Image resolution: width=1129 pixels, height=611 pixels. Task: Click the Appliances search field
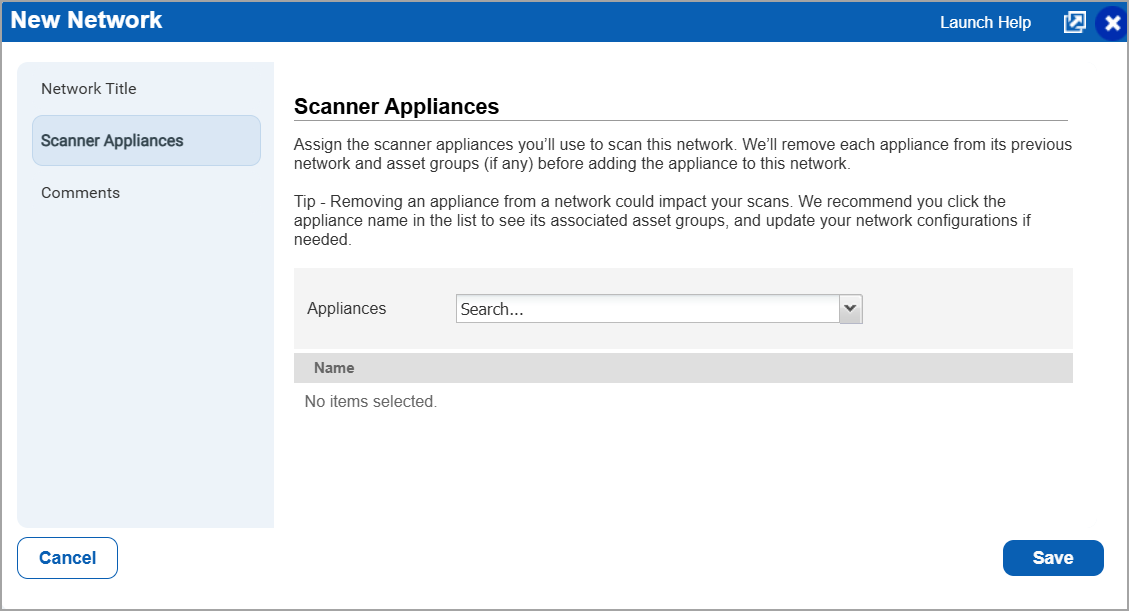(647, 309)
